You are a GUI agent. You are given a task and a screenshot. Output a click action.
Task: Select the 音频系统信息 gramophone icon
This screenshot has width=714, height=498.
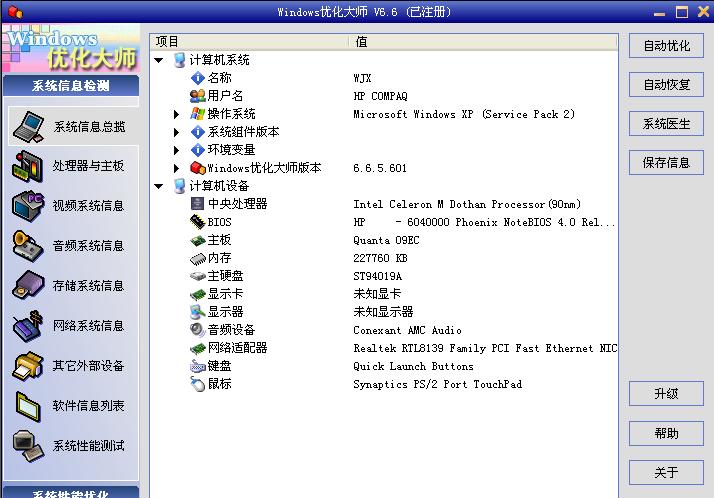(28, 246)
